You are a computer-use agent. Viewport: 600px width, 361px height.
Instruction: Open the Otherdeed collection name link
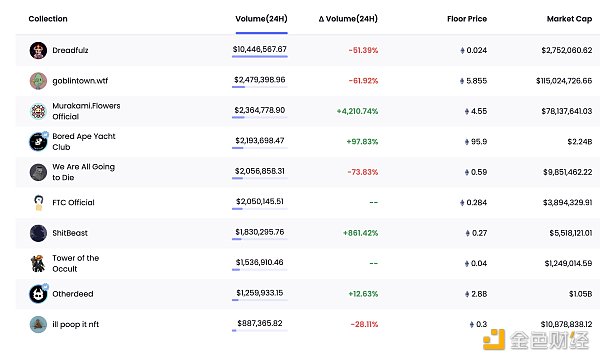[x=73, y=294]
